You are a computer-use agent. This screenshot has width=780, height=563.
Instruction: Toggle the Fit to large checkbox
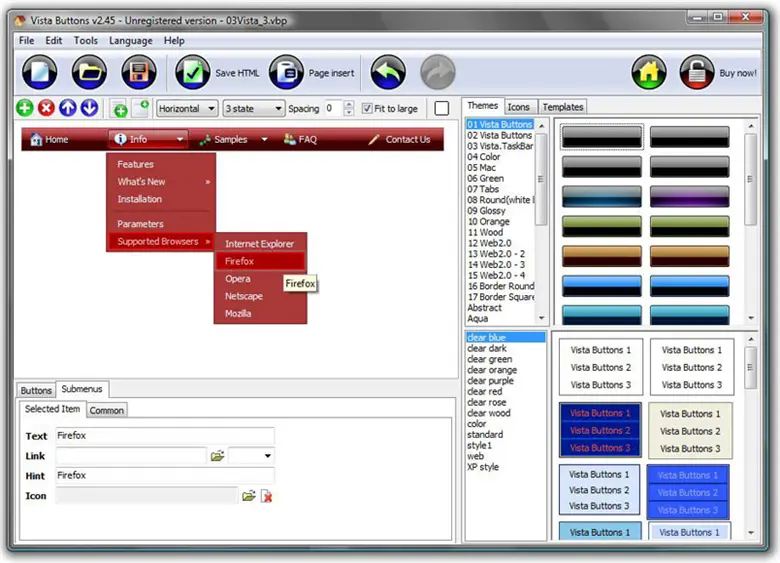tap(367, 108)
